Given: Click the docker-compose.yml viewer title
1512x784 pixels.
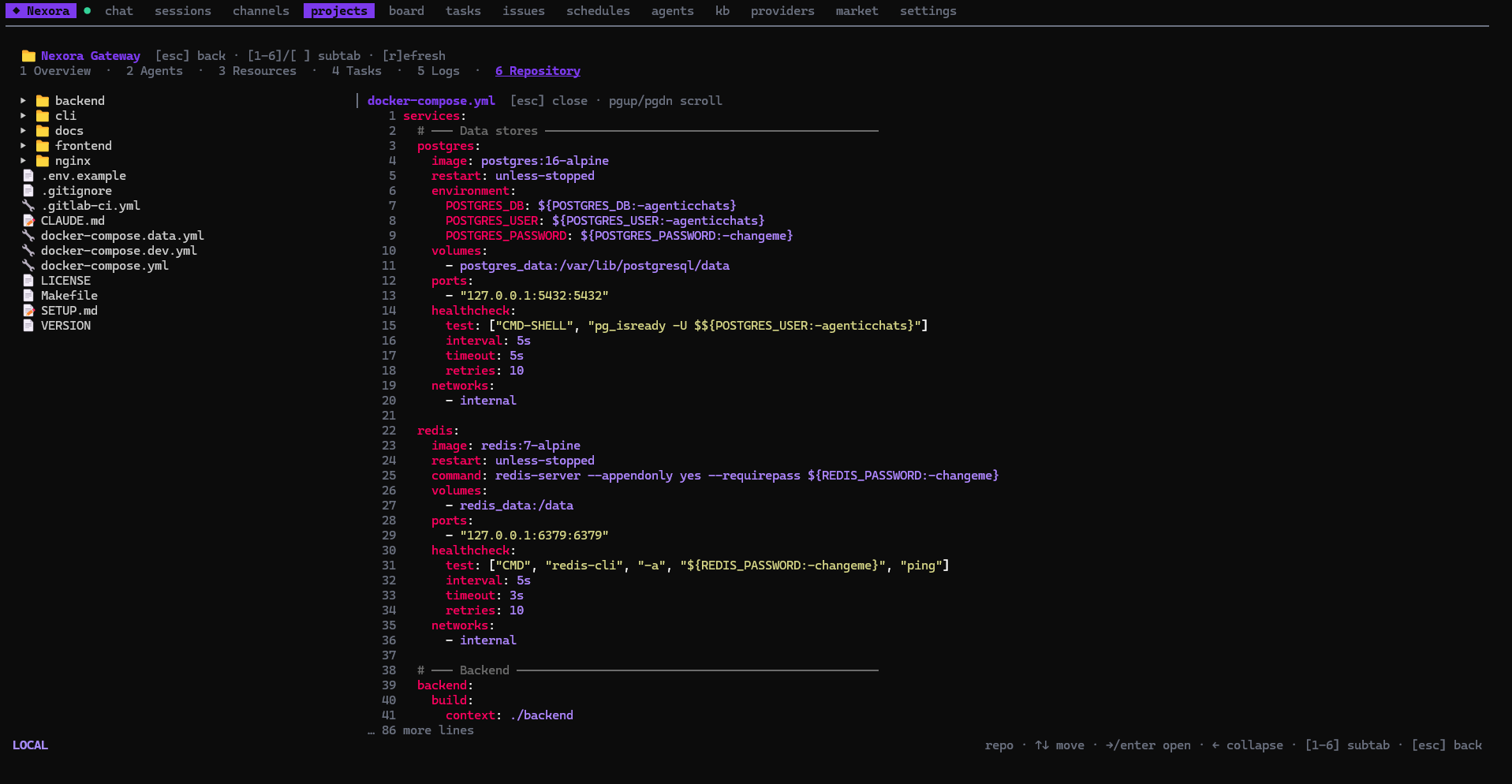Looking at the screenshot, I should (x=431, y=101).
